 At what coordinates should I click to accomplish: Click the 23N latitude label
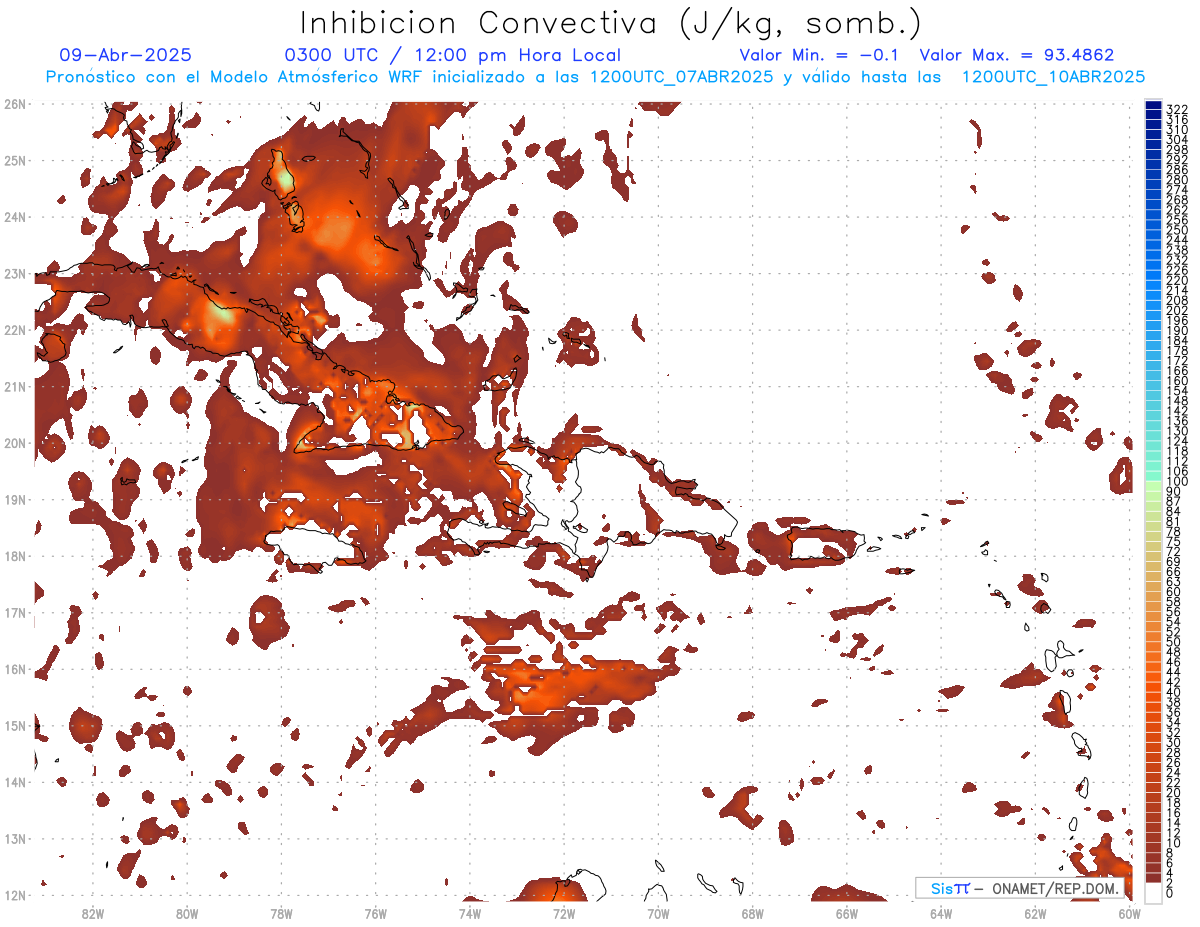[x=15, y=273]
